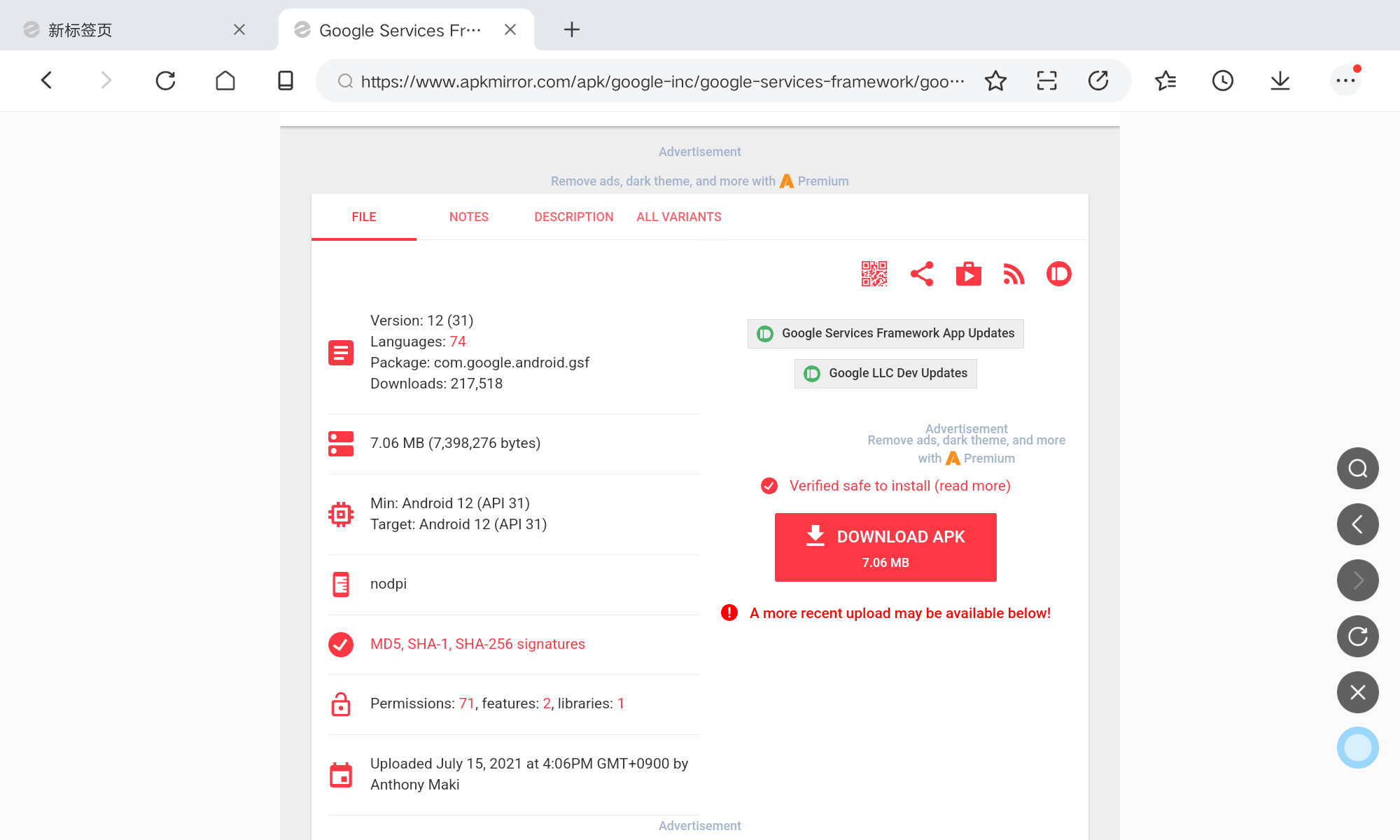Open a new browser tab
Image resolution: width=1400 pixels, height=840 pixels.
point(571,29)
